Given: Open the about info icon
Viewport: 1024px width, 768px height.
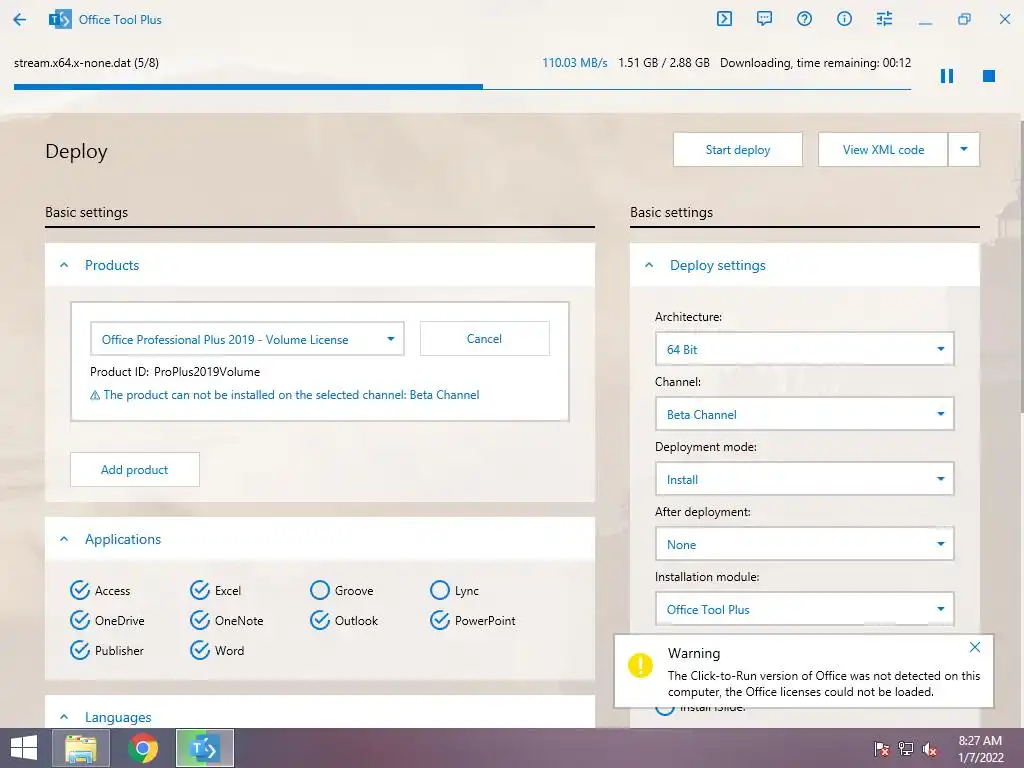Looking at the screenshot, I should point(844,18).
